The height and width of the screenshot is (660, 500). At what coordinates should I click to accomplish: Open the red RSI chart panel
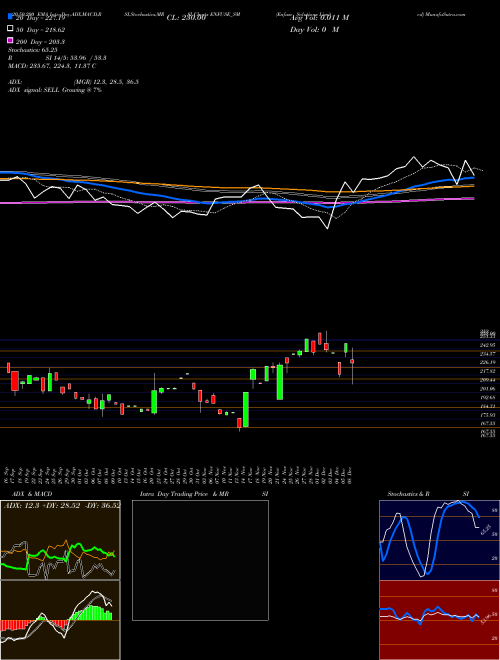439,620
